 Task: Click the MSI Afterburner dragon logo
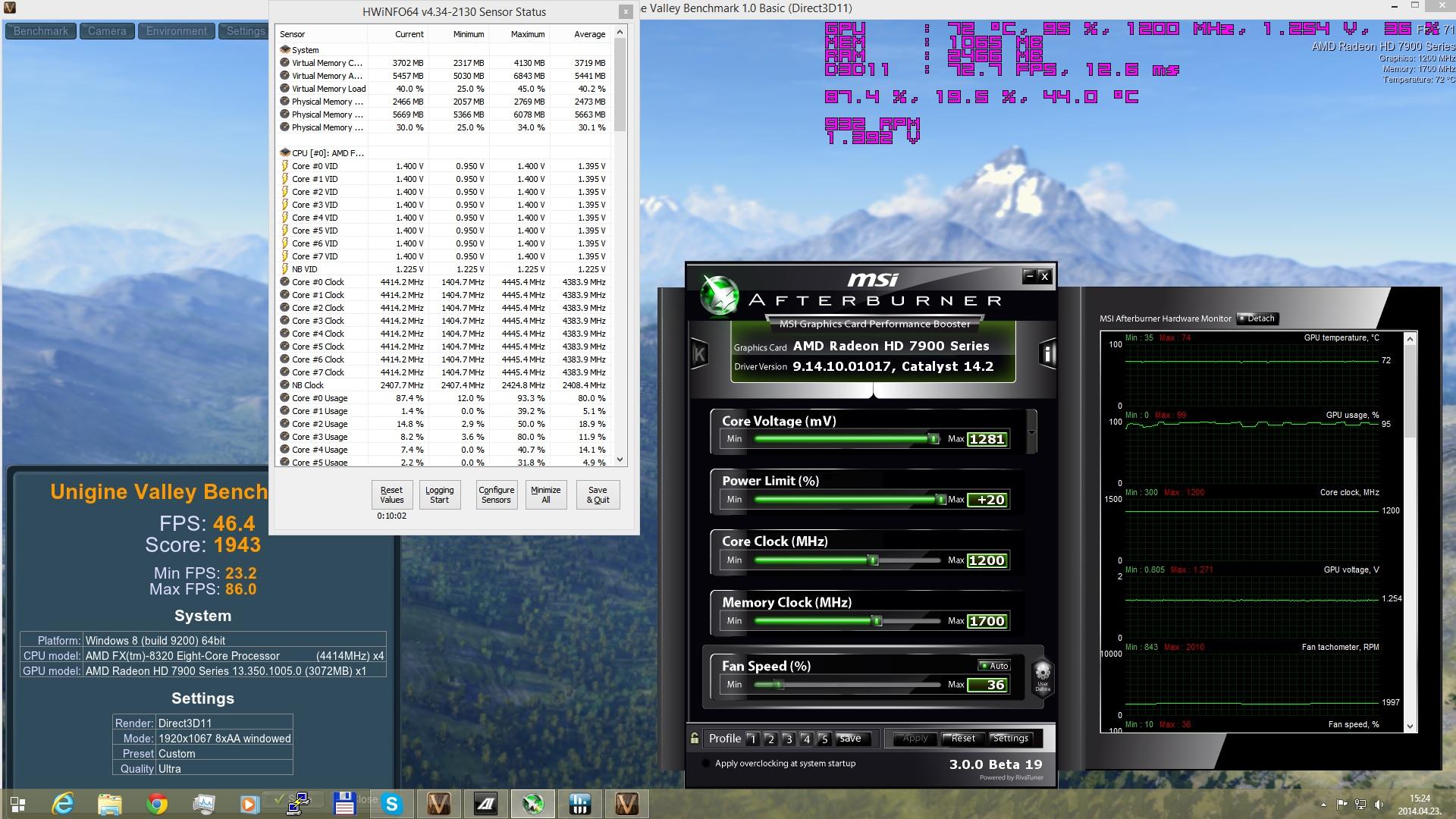click(717, 294)
